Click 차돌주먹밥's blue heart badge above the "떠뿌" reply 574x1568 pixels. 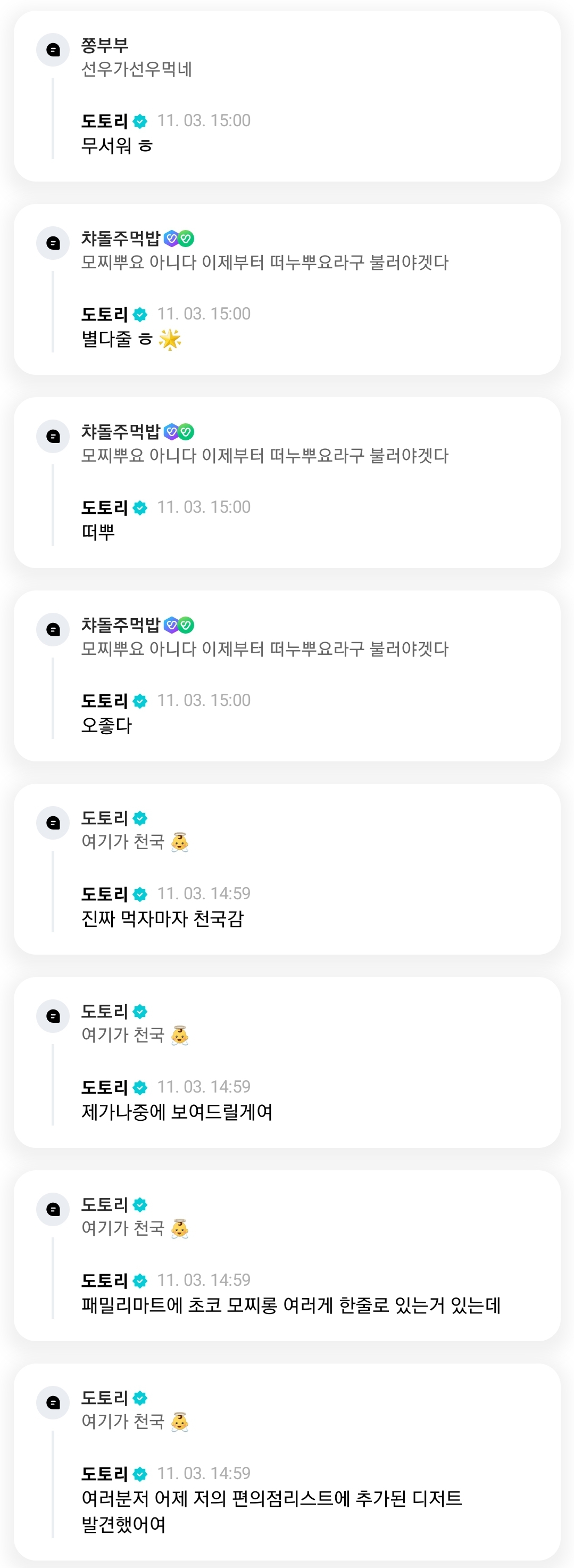(171, 432)
